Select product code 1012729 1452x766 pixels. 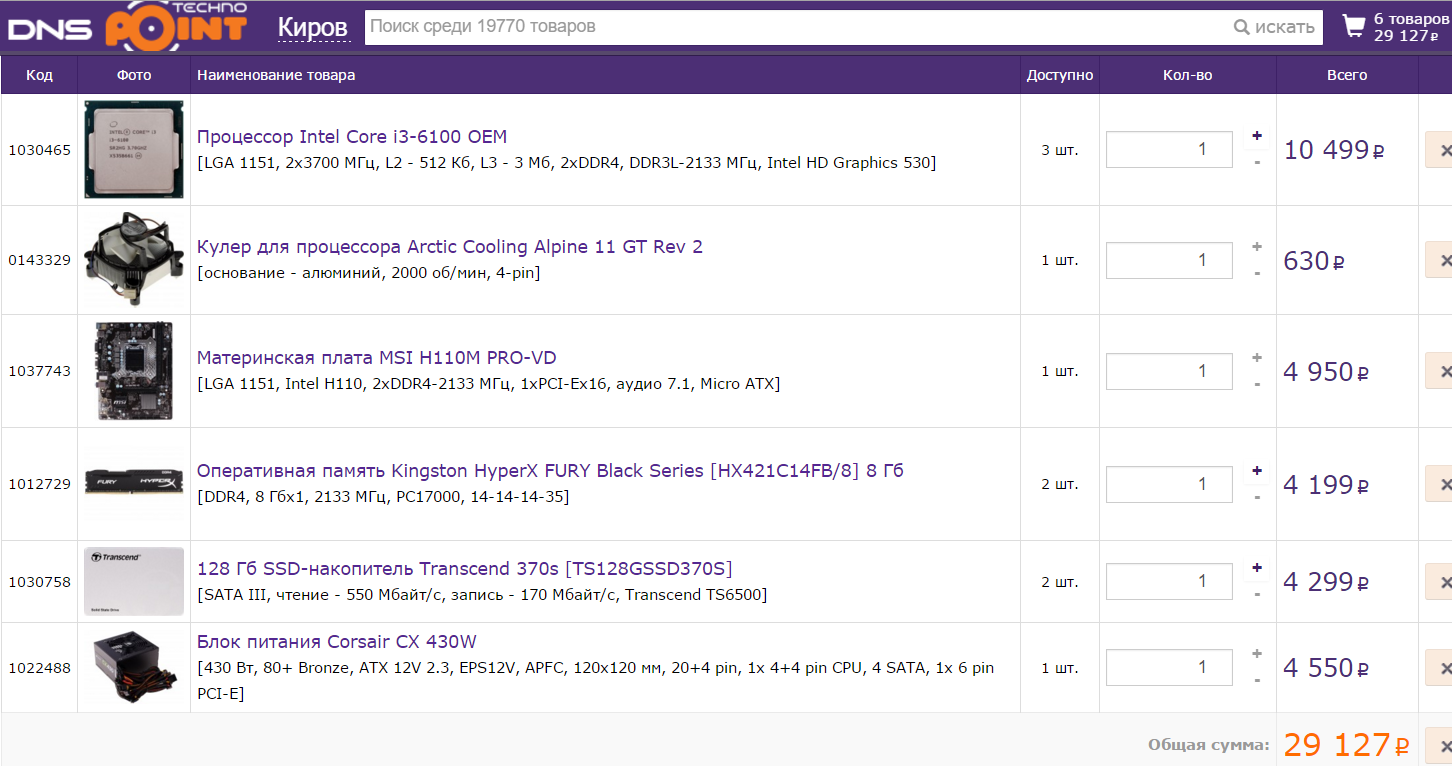point(40,484)
